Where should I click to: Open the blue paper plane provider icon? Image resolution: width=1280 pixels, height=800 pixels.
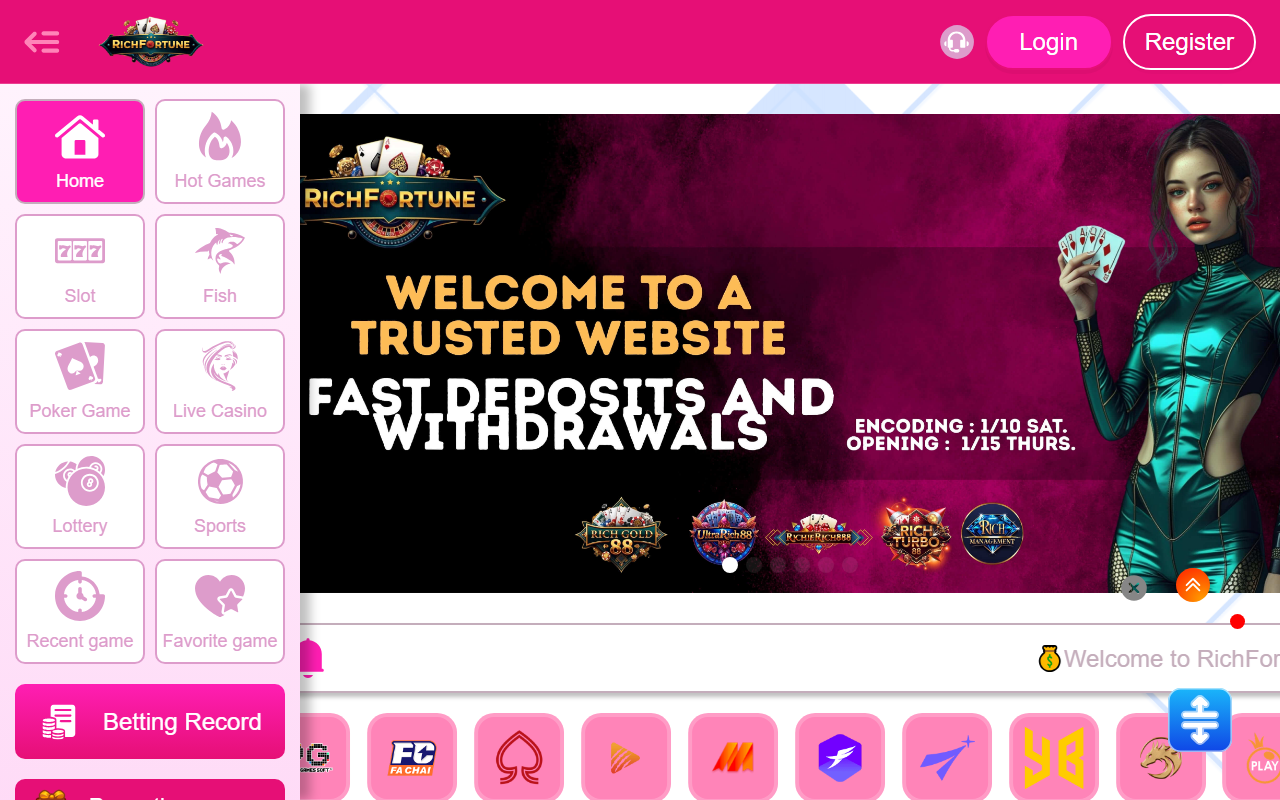[947, 758]
